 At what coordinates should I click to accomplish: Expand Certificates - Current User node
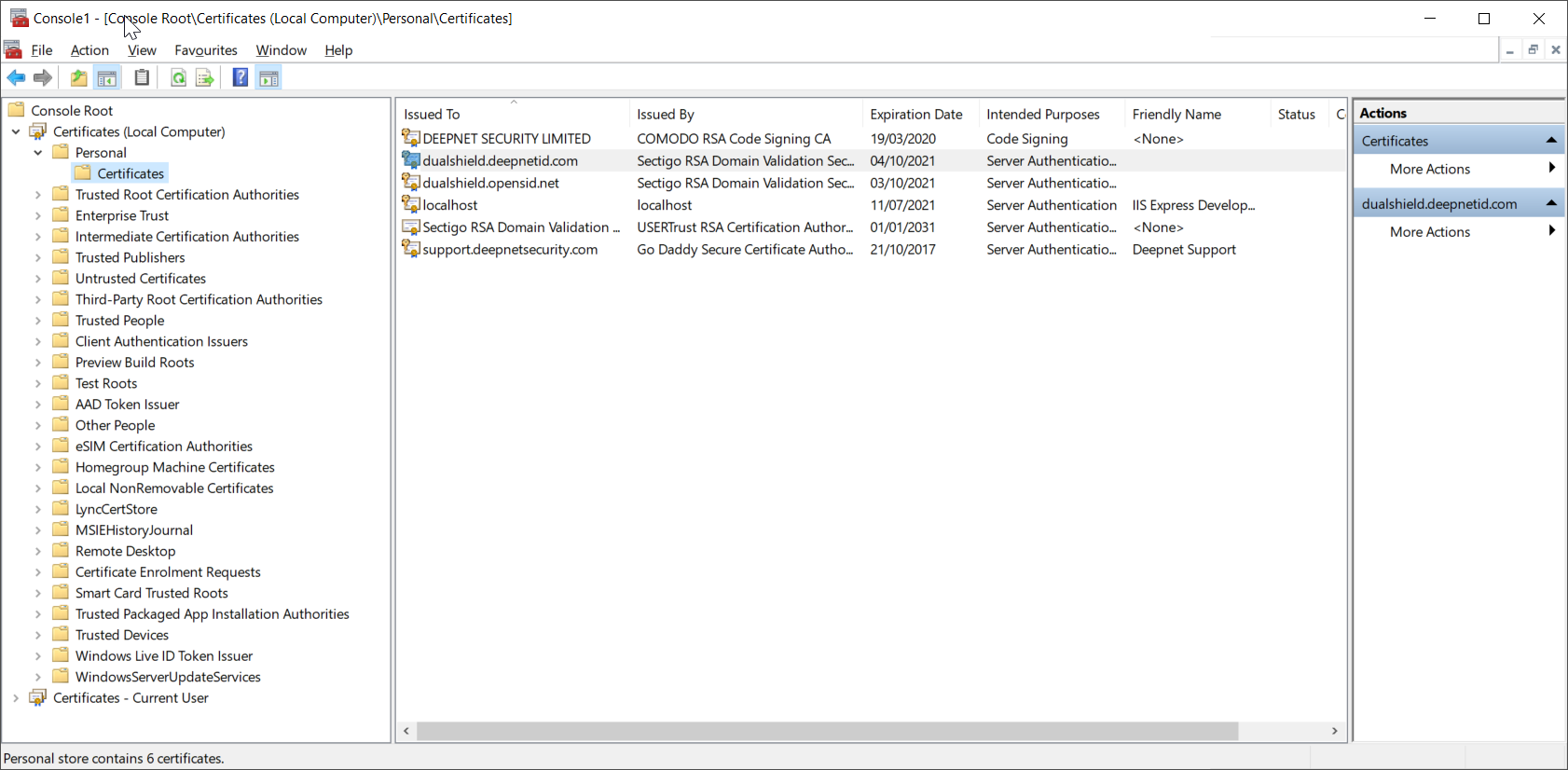pos(16,698)
